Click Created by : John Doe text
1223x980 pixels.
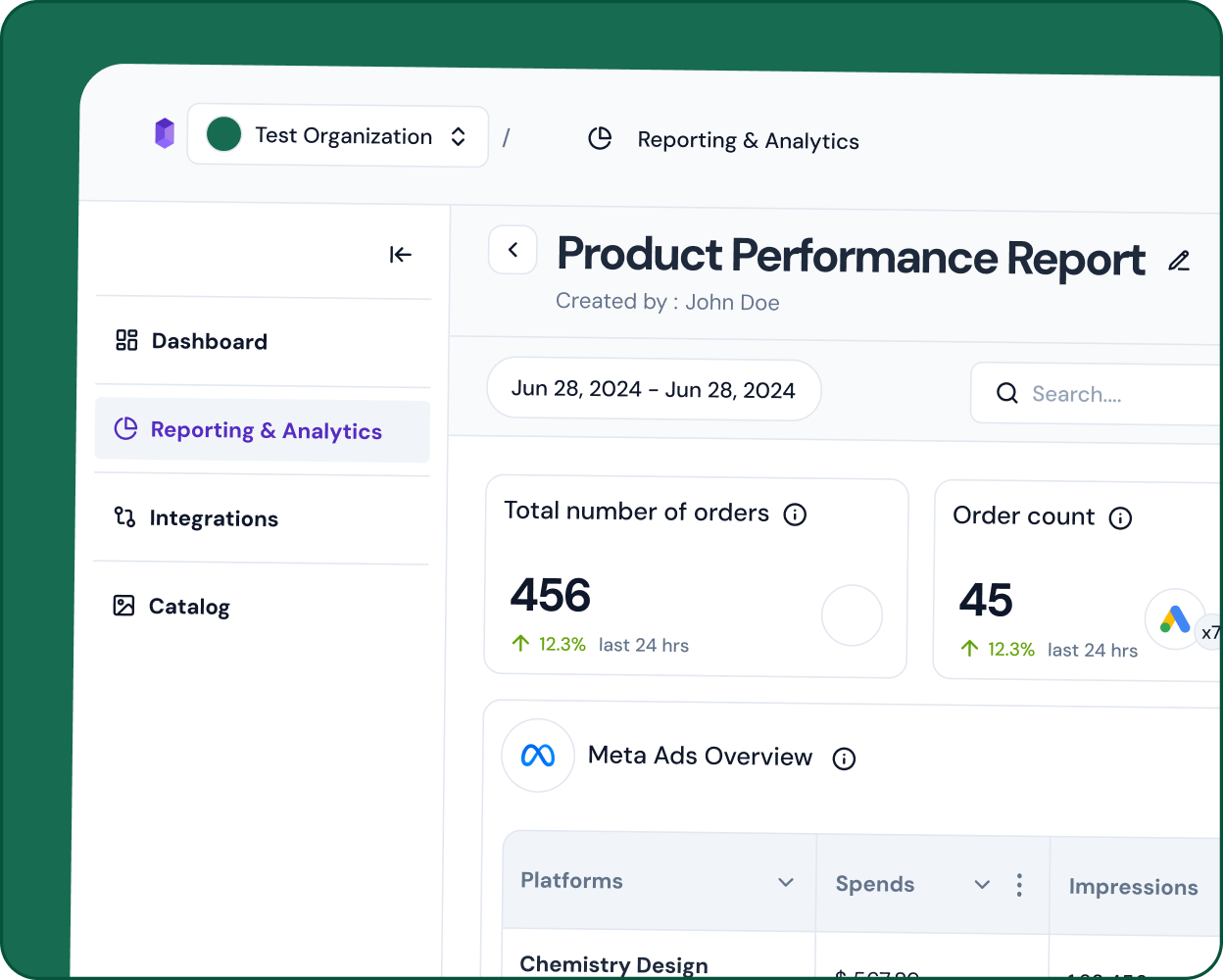click(x=667, y=302)
